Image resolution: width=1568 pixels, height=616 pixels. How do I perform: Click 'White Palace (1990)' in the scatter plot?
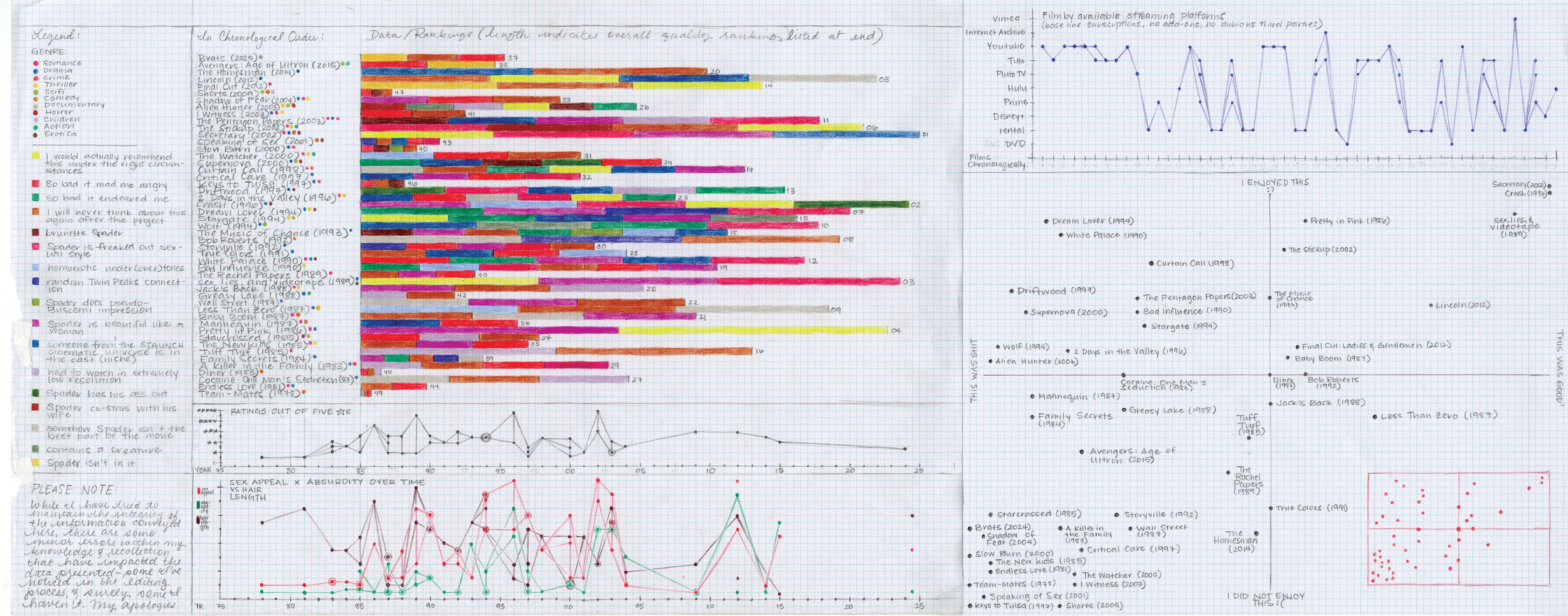[1106, 235]
